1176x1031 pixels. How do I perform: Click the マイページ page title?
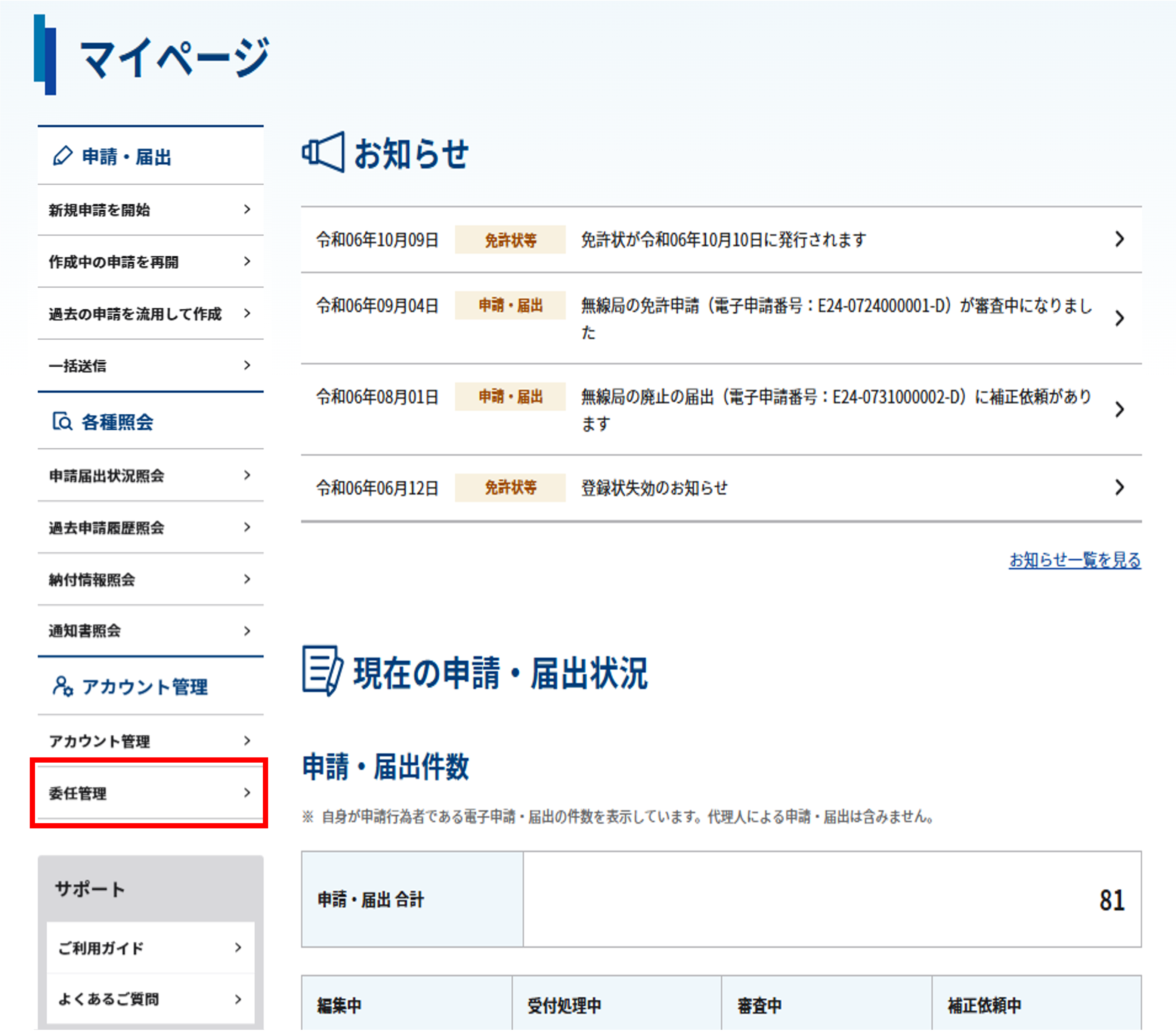click(174, 57)
